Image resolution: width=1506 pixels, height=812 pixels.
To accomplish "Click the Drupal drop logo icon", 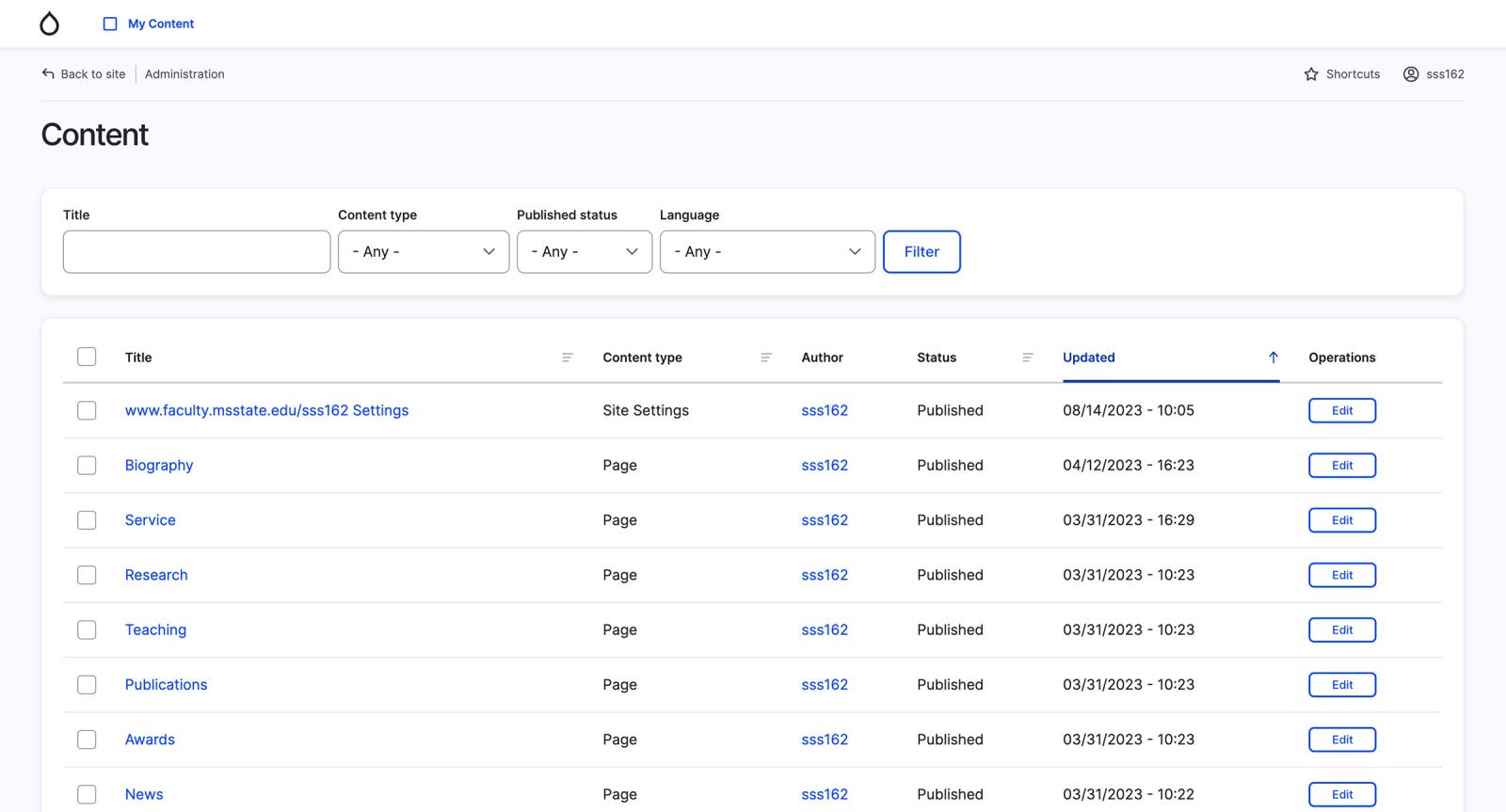I will pyautogui.click(x=49, y=24).
